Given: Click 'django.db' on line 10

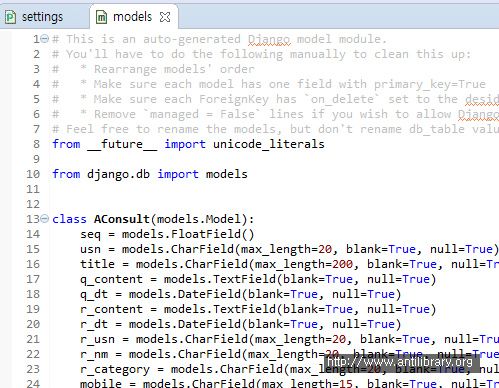Looking at the screenshot, I should pyautogui.click(x=118, y=174).
